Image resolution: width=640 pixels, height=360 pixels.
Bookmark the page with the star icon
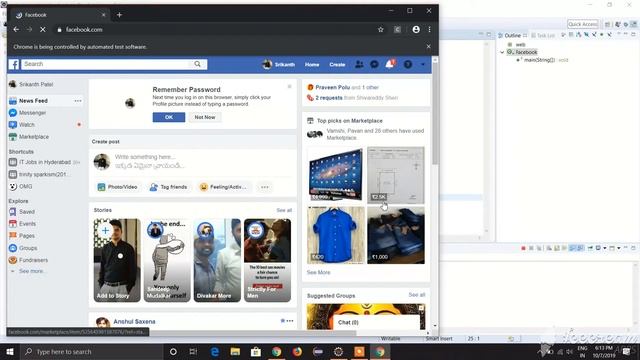pos(381,29)
